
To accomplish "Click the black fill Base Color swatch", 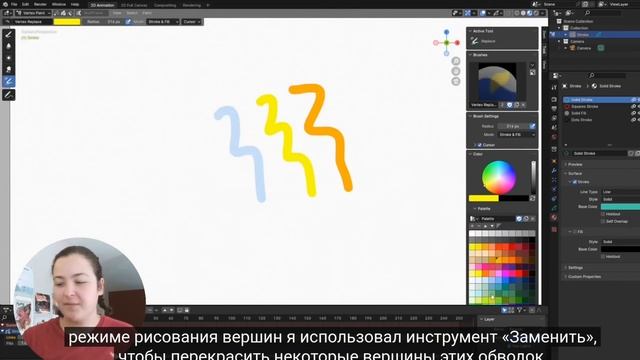I will (x=620, y=249).
